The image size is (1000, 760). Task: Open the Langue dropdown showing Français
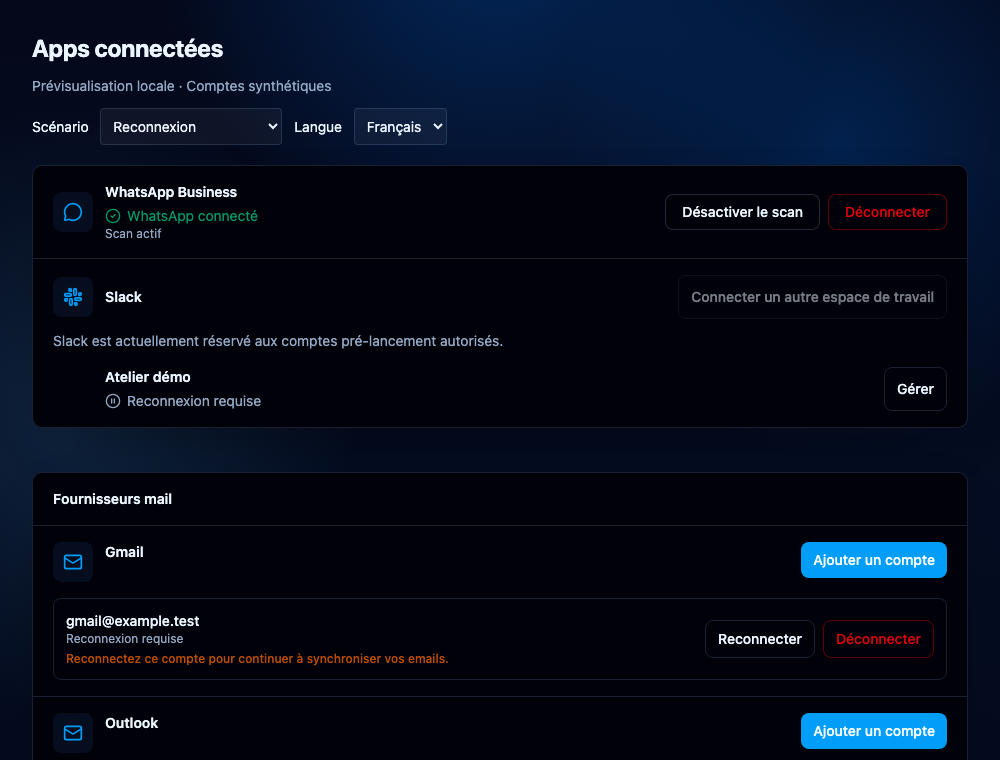pyautogui.click(x=400, y=127)
